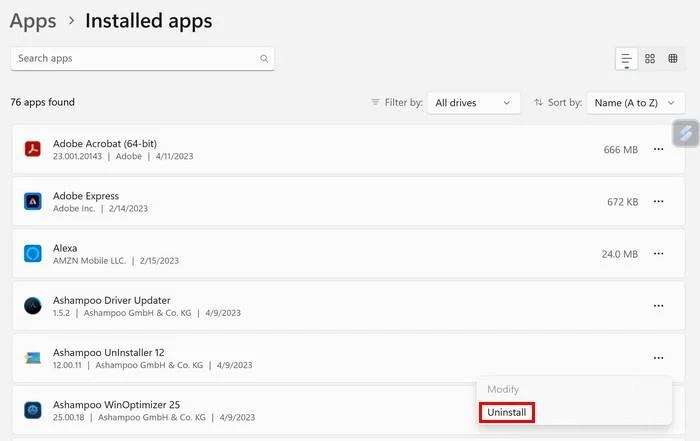Switch to table view layout
700x441 pixels.
click(x=673, y=59)
